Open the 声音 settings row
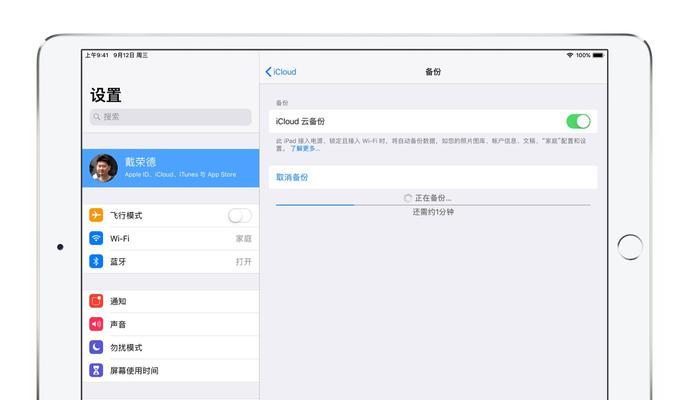Screen dimensions: 693x400 tap(171, 324)
